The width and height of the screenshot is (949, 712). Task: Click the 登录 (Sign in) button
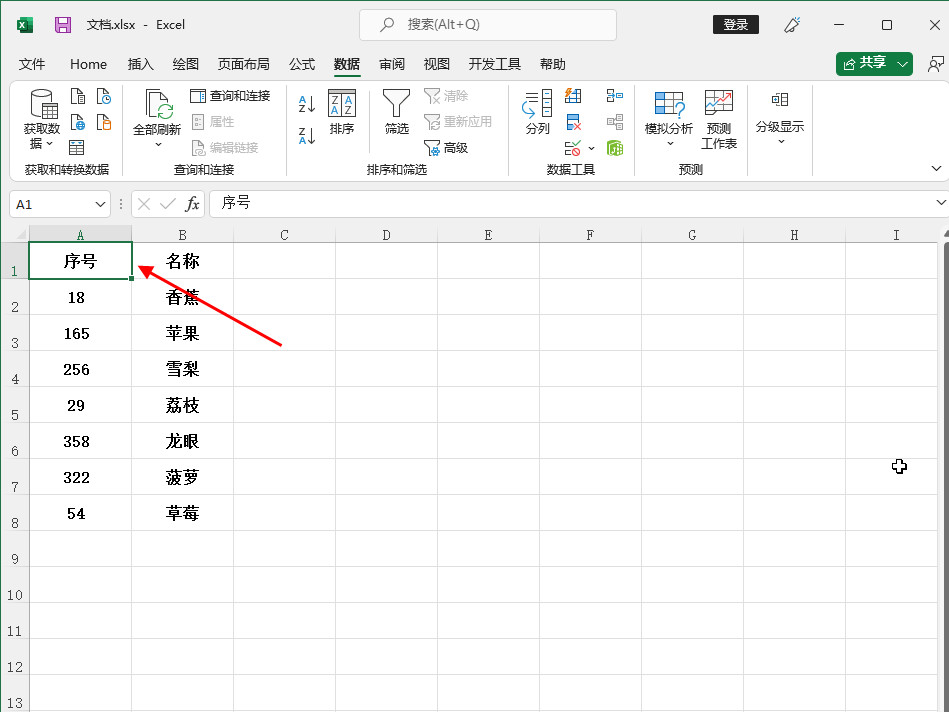click(x=735, y=25)
